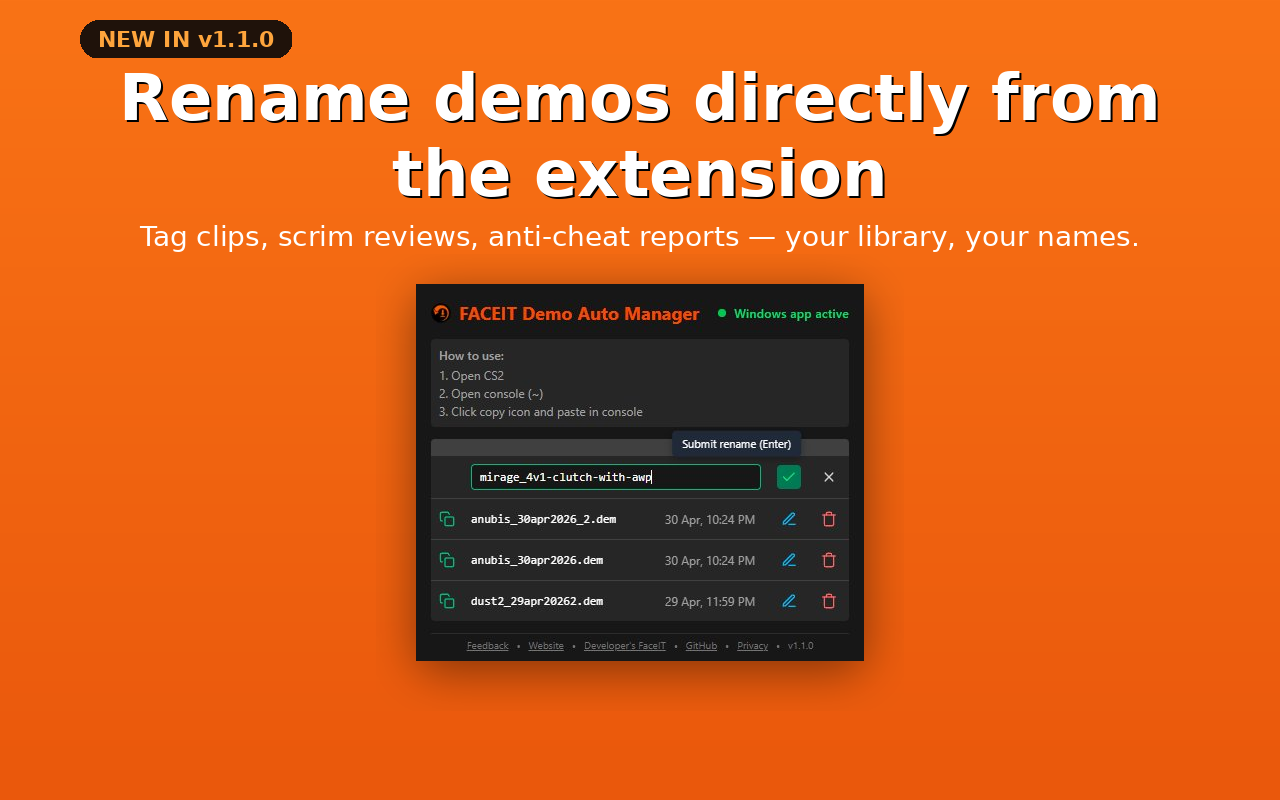The height and width of the screenshot is (800, 1280).
Task: Delete anubis_30apr2026.dem with trash icon
Action: point(829,560)
